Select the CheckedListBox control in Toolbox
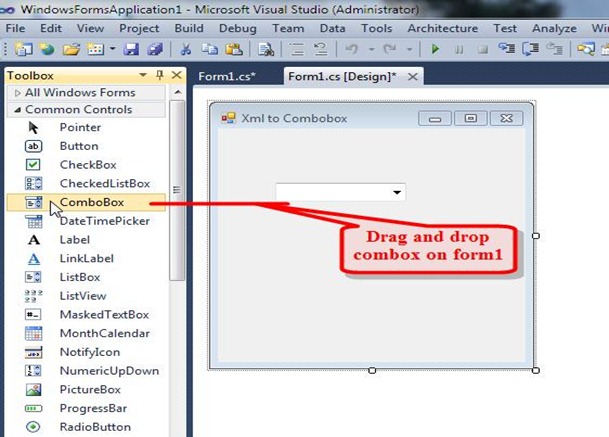The width and height of the screenshot is (609, 437). click(86, 183)
